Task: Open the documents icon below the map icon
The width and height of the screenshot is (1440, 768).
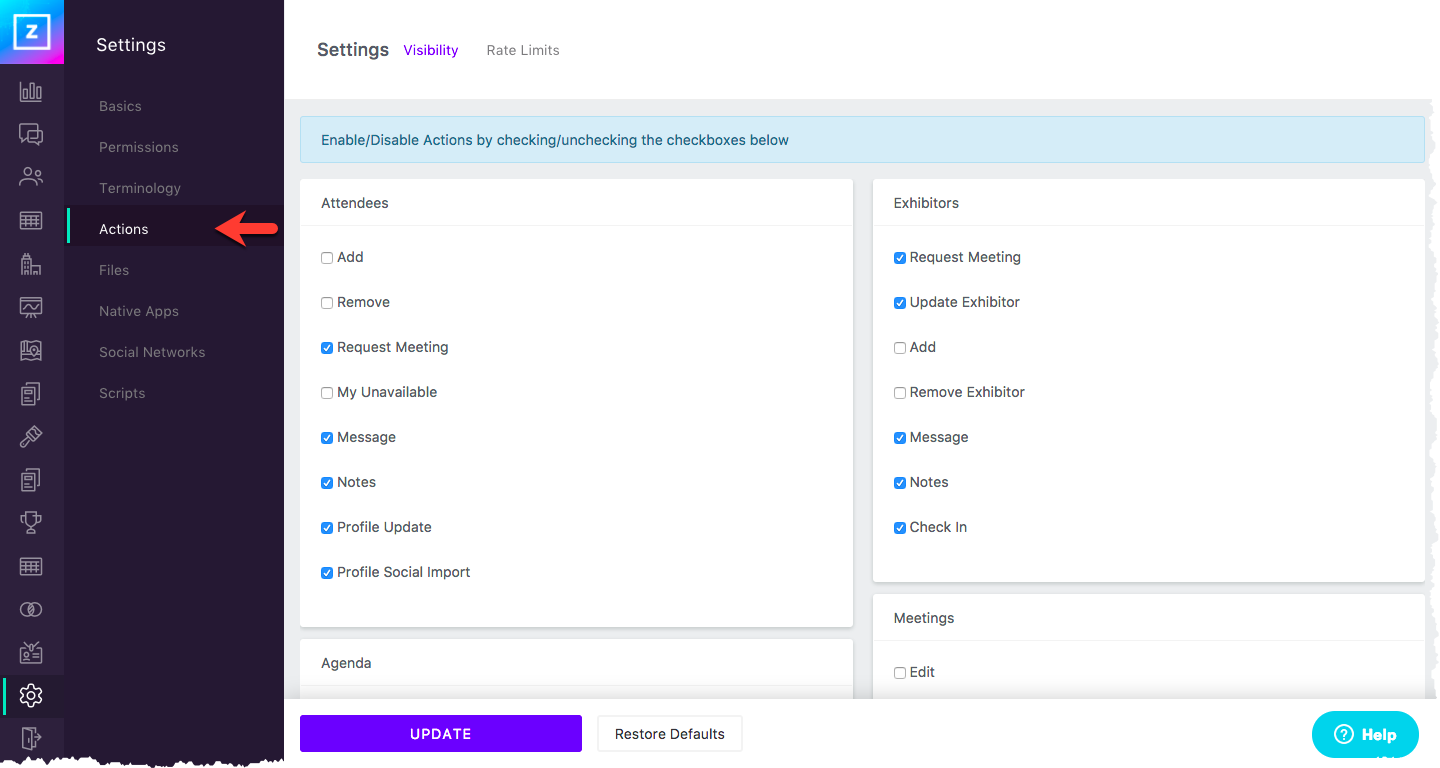Action: [31, 393]
